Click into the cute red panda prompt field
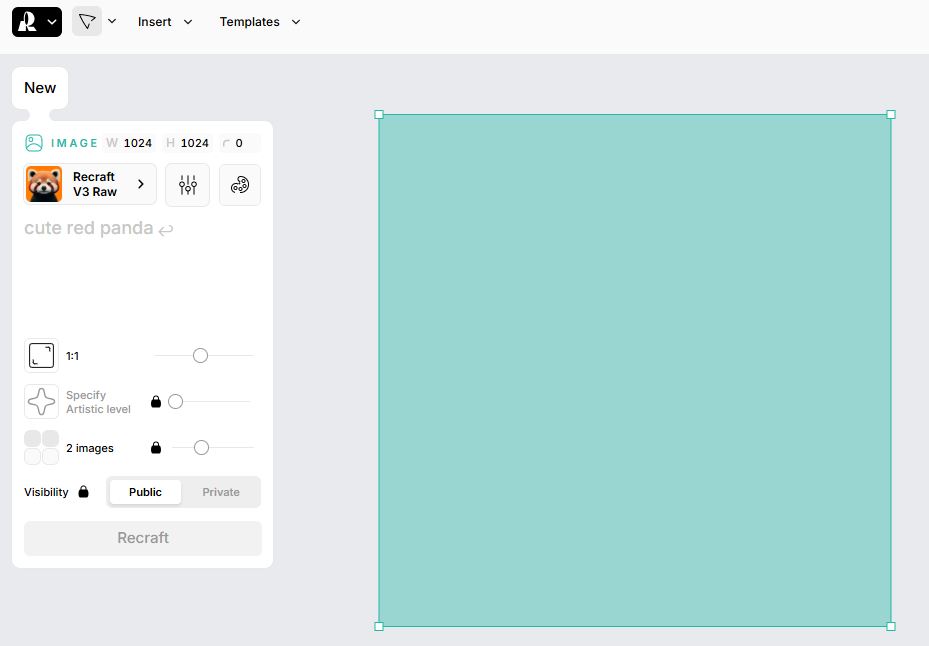The height and width of the screenshot is (646, 929). point(142,273)
